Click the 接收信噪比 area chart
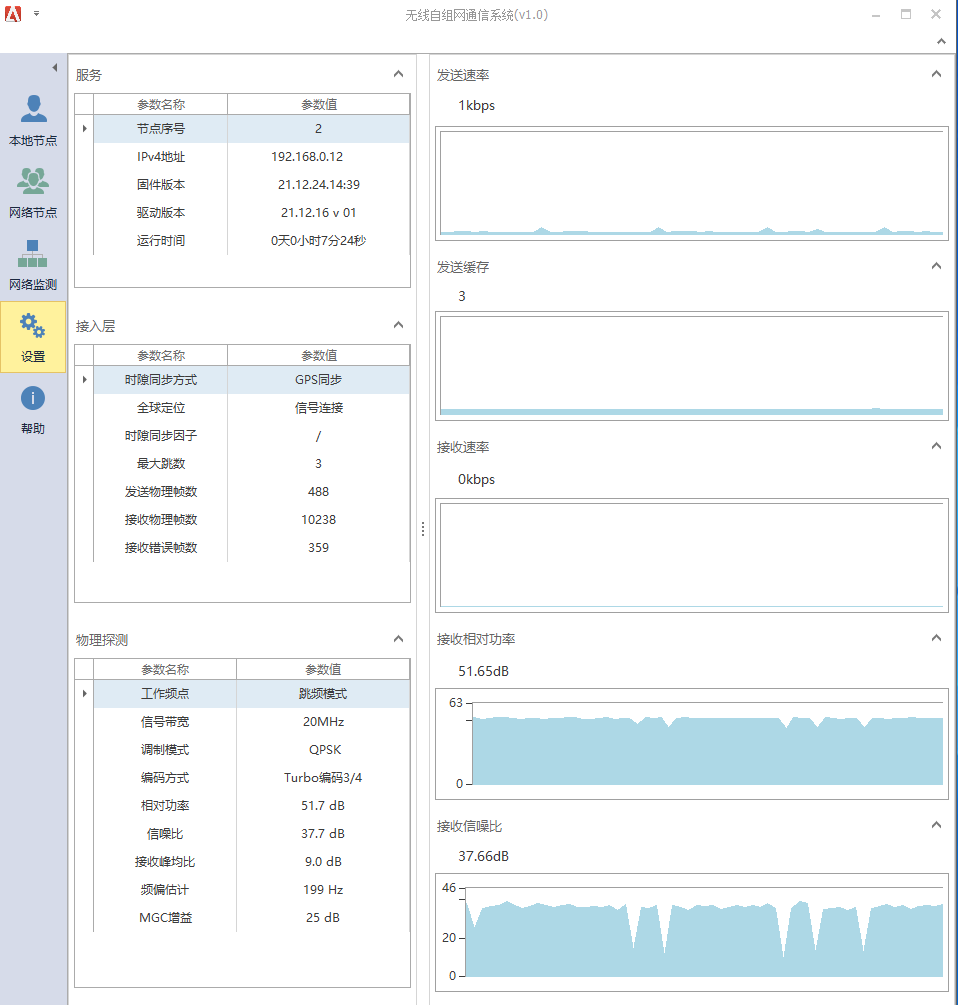This screenshot has width=958, height=1005. point(691,932)
